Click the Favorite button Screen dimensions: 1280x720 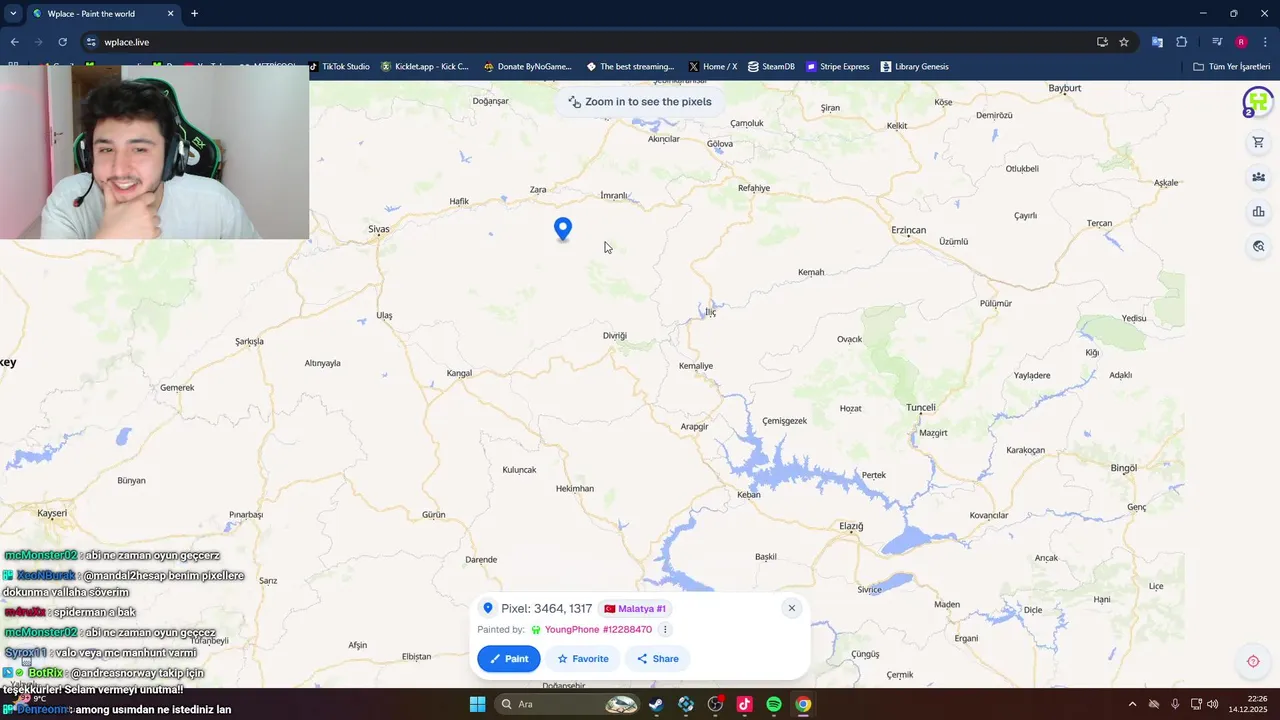pos(583,659)
